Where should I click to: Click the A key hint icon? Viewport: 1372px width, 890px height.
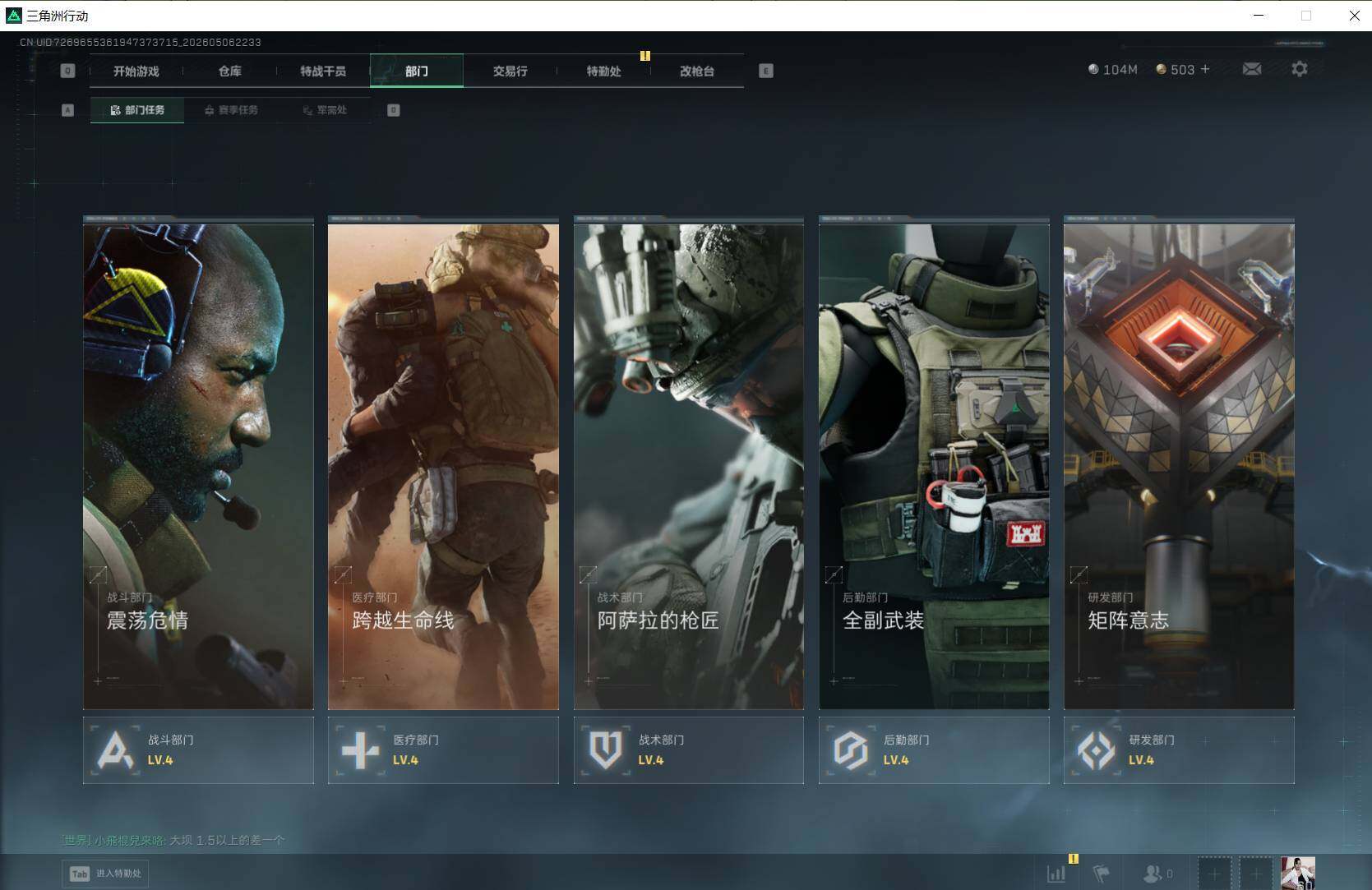[67, 110]
